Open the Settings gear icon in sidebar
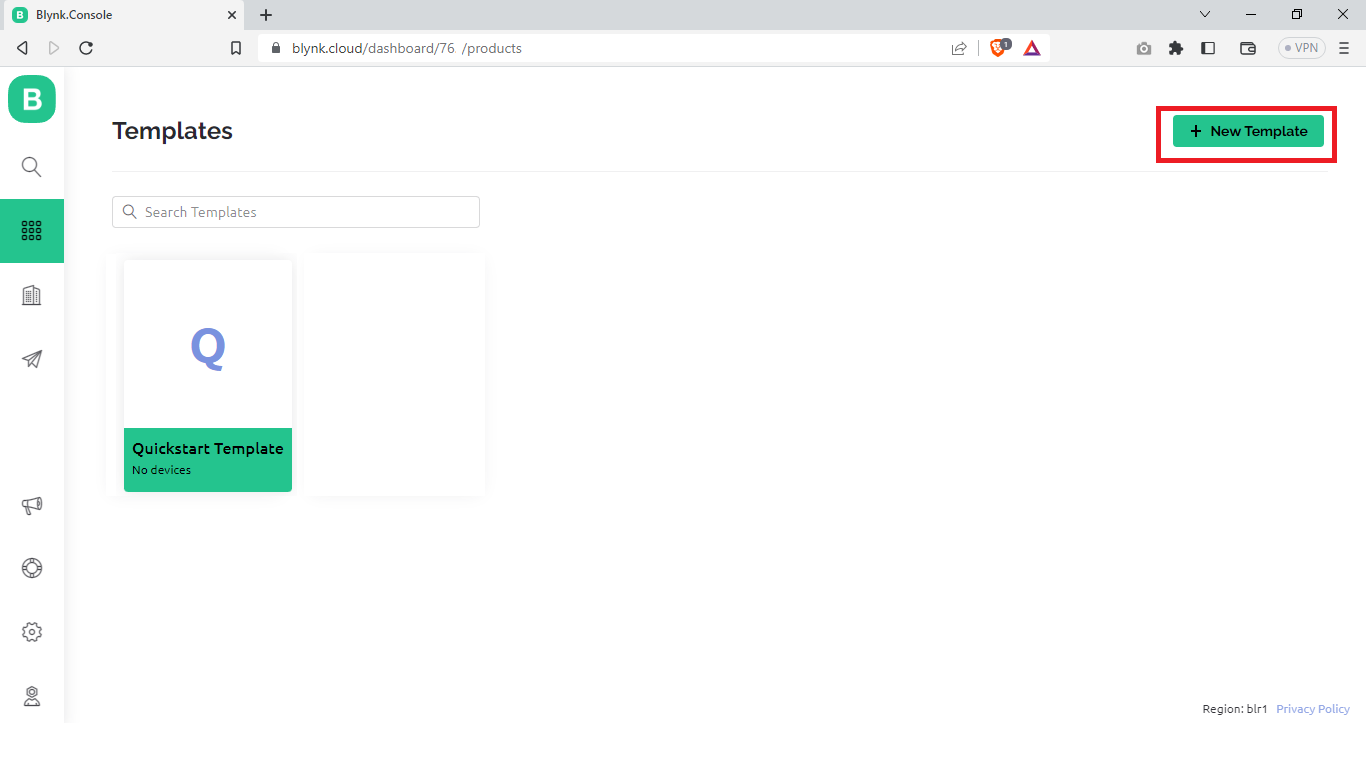This screenshot has width=1366, height=768. 31,631
